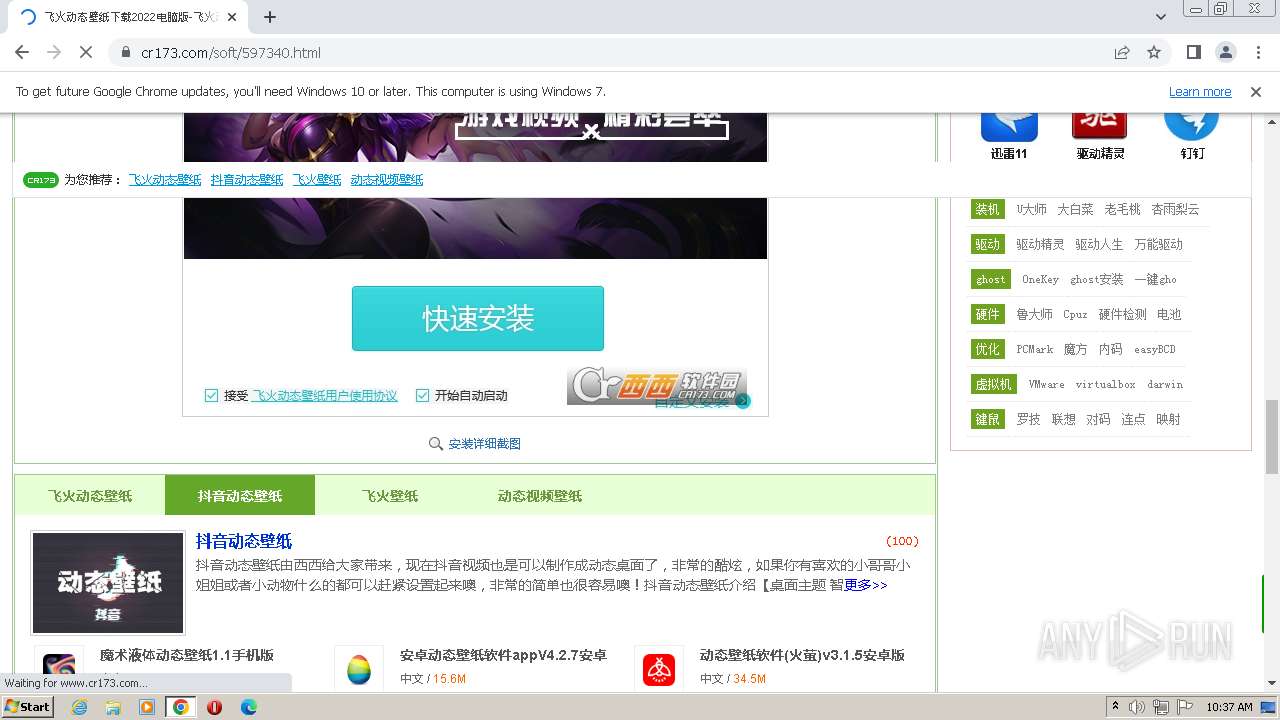
Task: Open the Opera taskbar icon
Action: pos(214,707)
